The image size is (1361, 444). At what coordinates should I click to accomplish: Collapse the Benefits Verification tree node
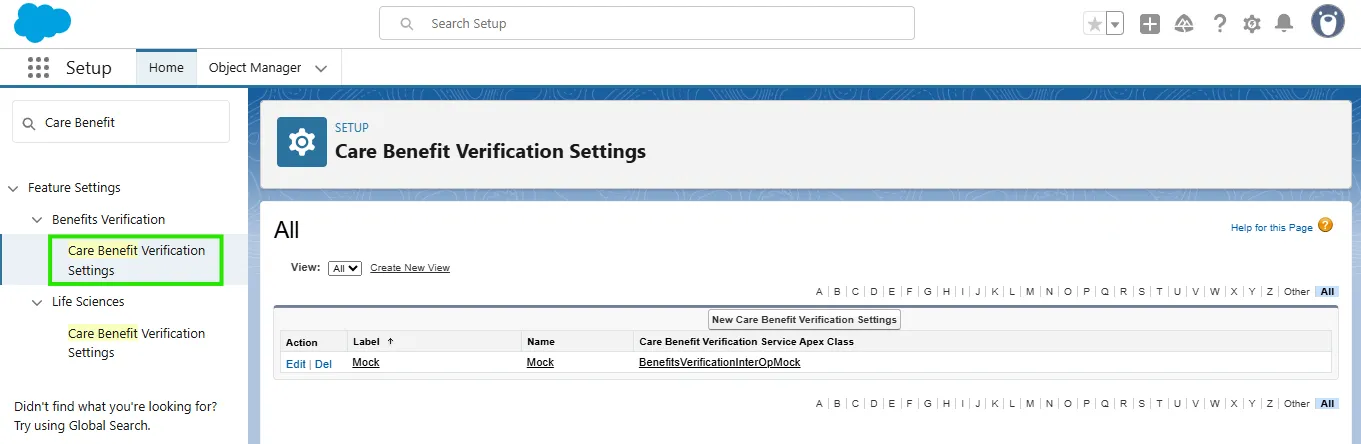coord(37,220)
